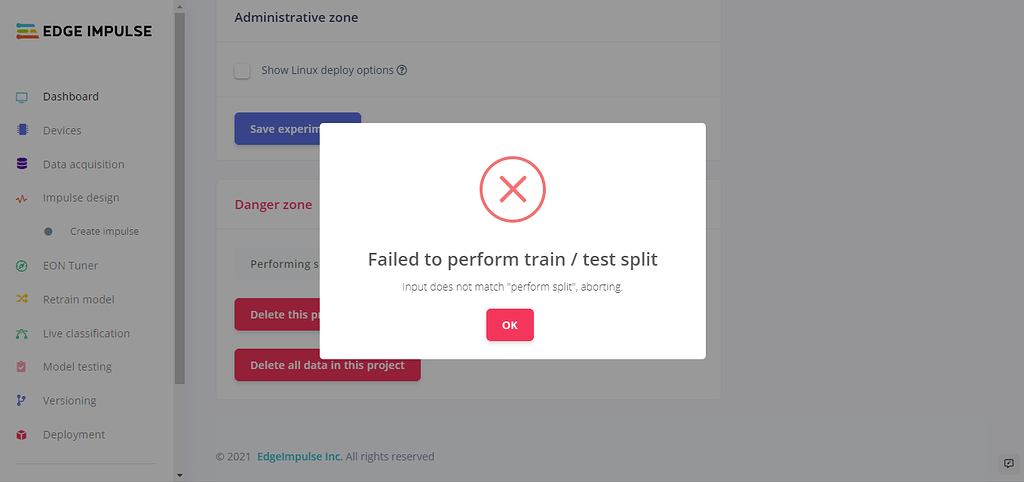Click the Retrain model shuffle icon
Viewport: 1024px width, 482px height.
point(21,299)
